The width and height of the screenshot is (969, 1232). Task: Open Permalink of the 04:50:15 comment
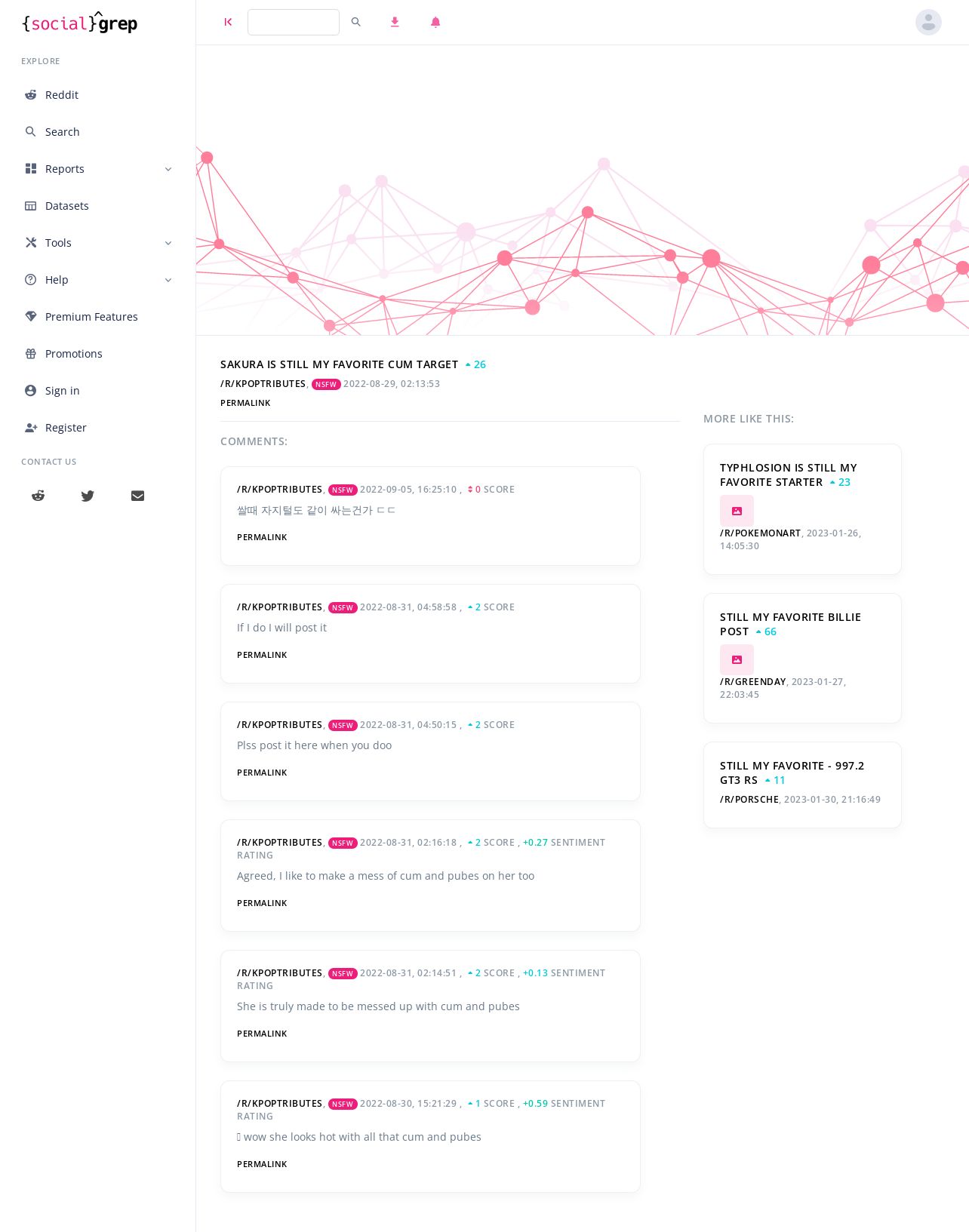[x=262, y=773]
